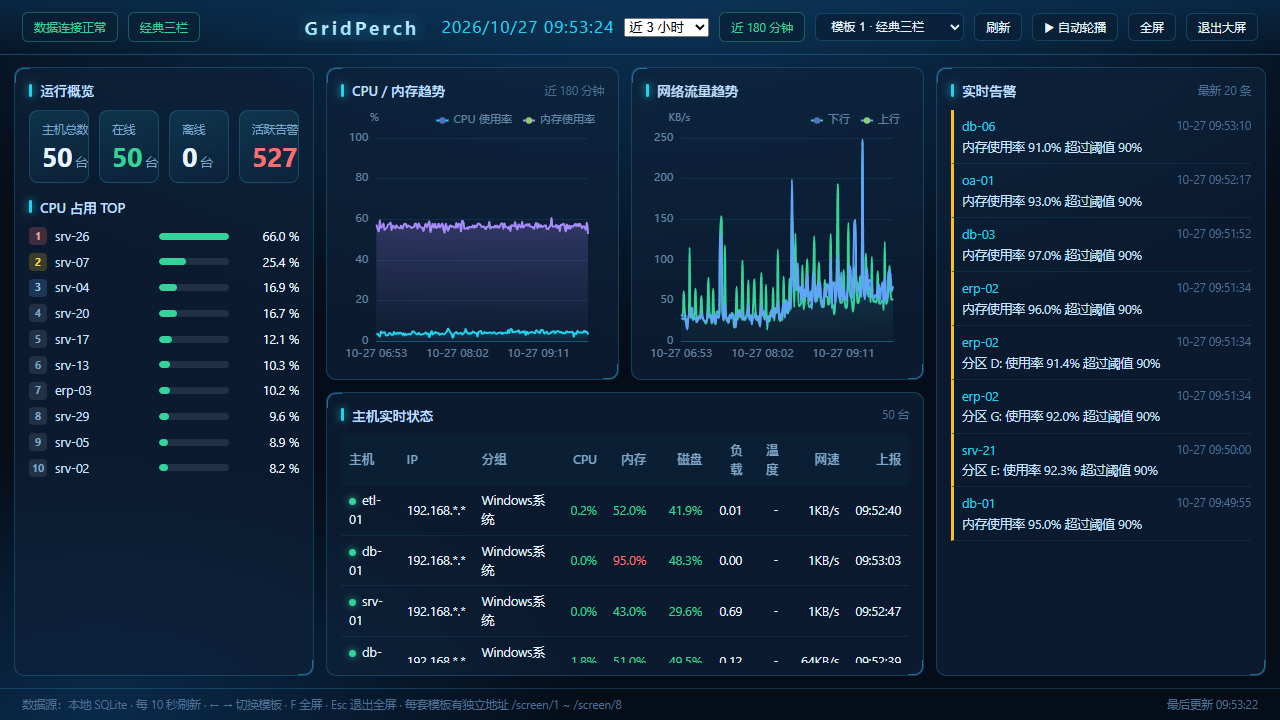Click the 刷新 button

998,27
